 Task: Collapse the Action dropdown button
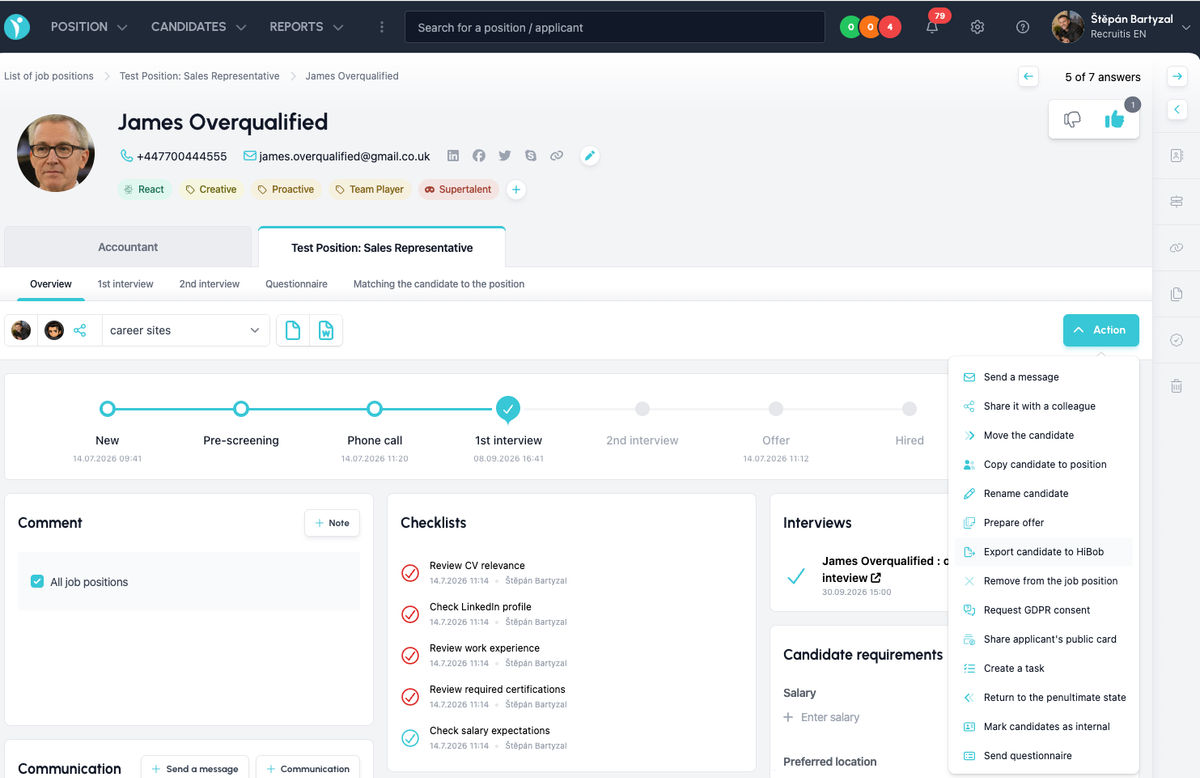1100,330
